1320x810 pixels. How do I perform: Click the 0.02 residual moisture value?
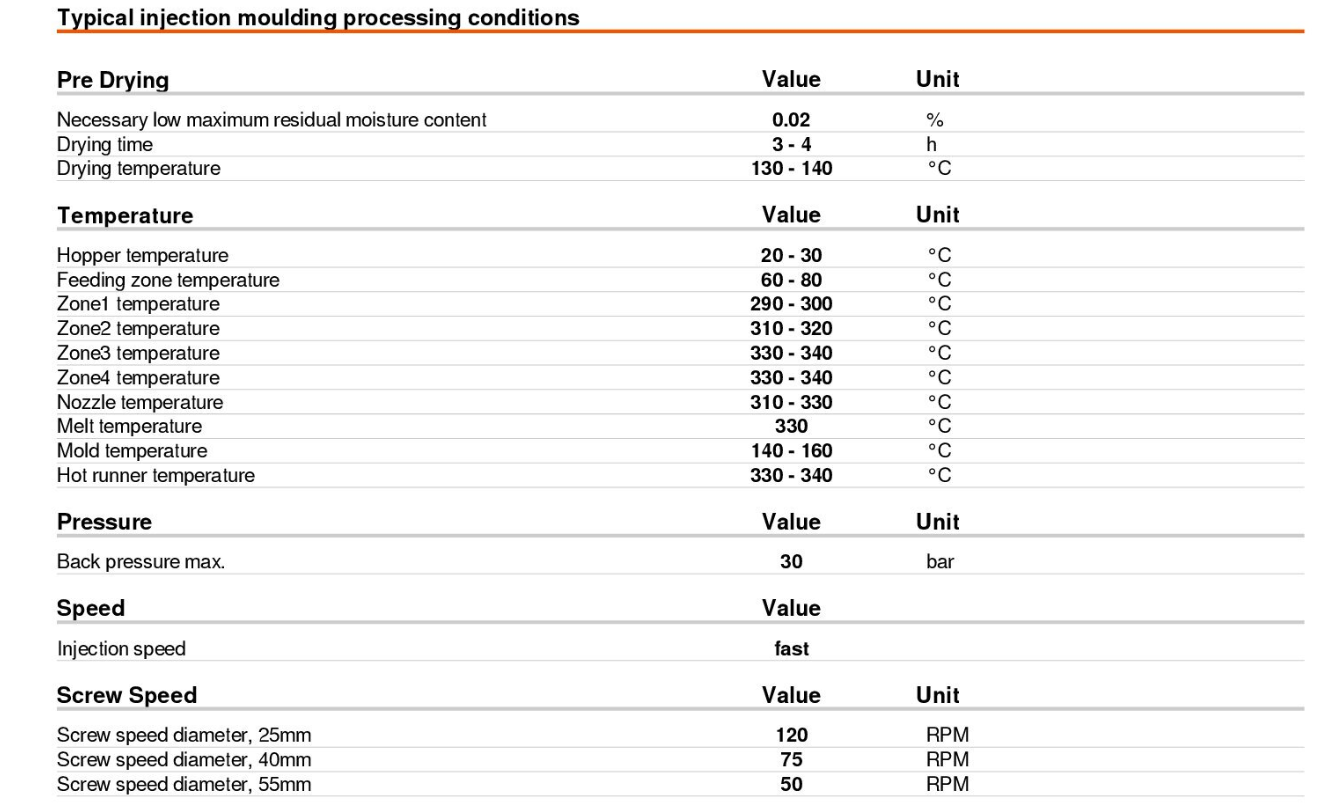790,121
